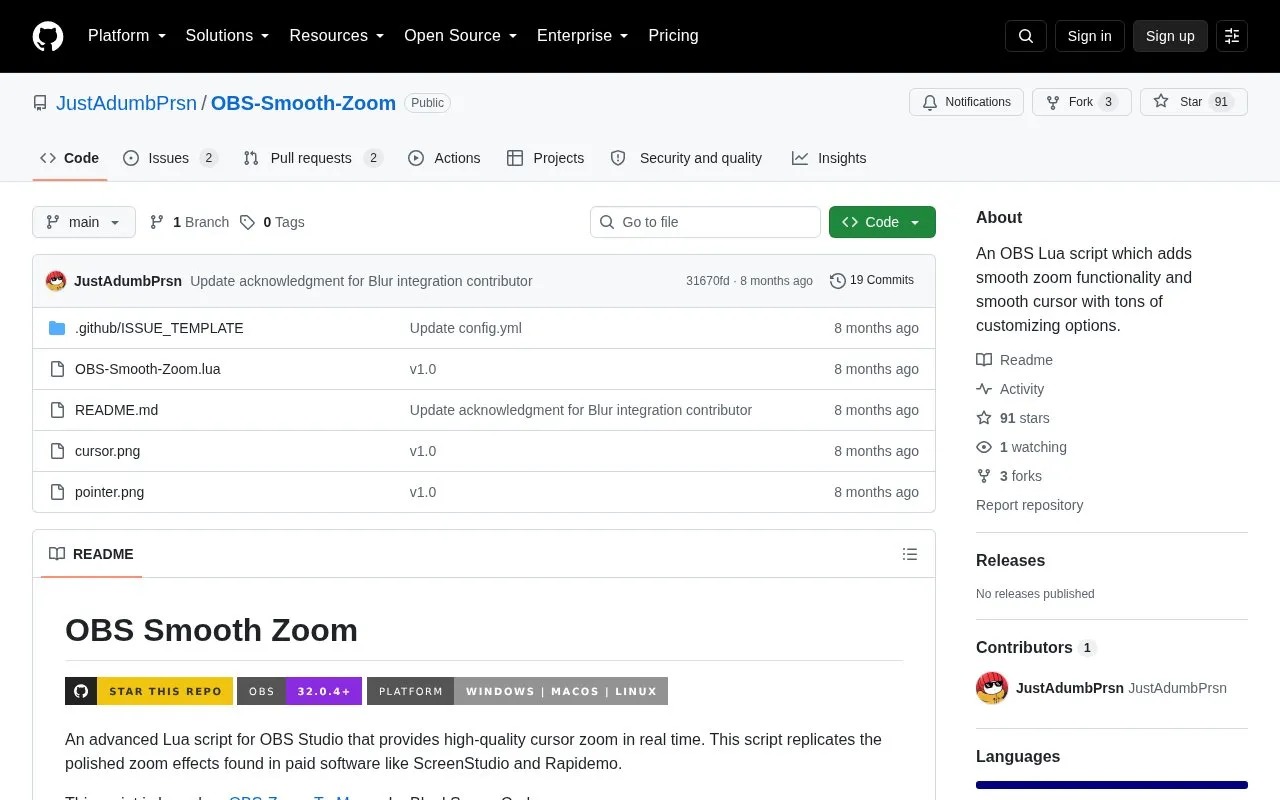
Task: Fork this repository
Action: pos(1081,102)
